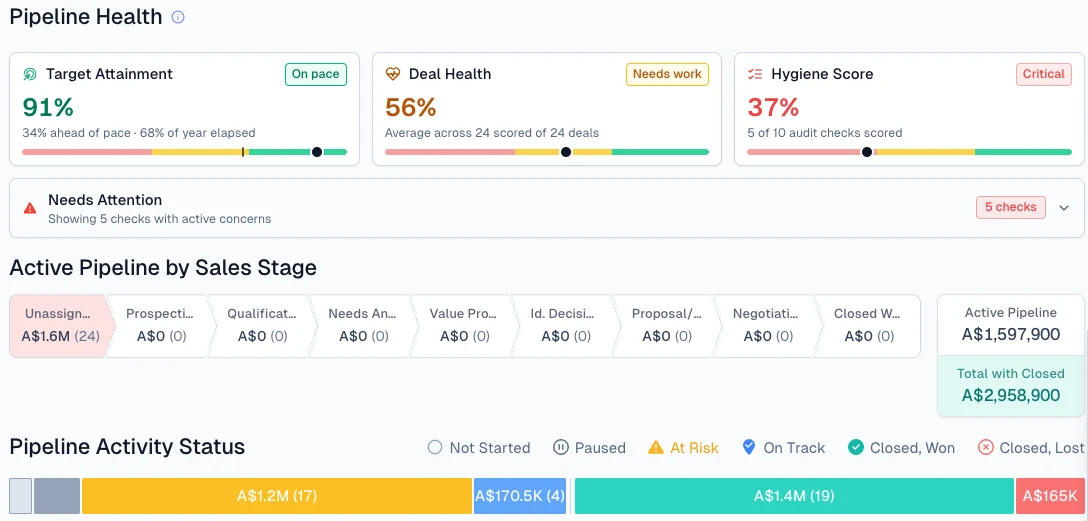The width and height of the screenshot is (1088, 521).
Task: Click the 91% attainment value
Action: (48, 108)
